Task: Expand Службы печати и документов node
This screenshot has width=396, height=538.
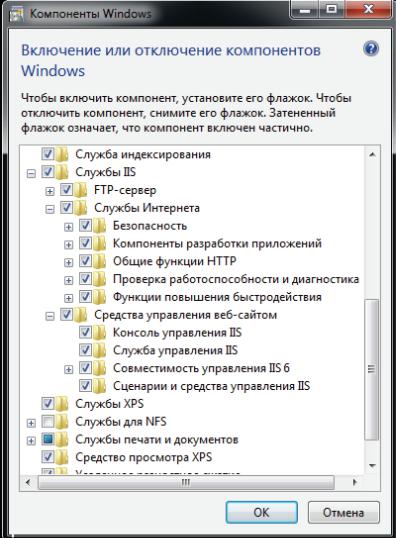Action: point(31,441)
